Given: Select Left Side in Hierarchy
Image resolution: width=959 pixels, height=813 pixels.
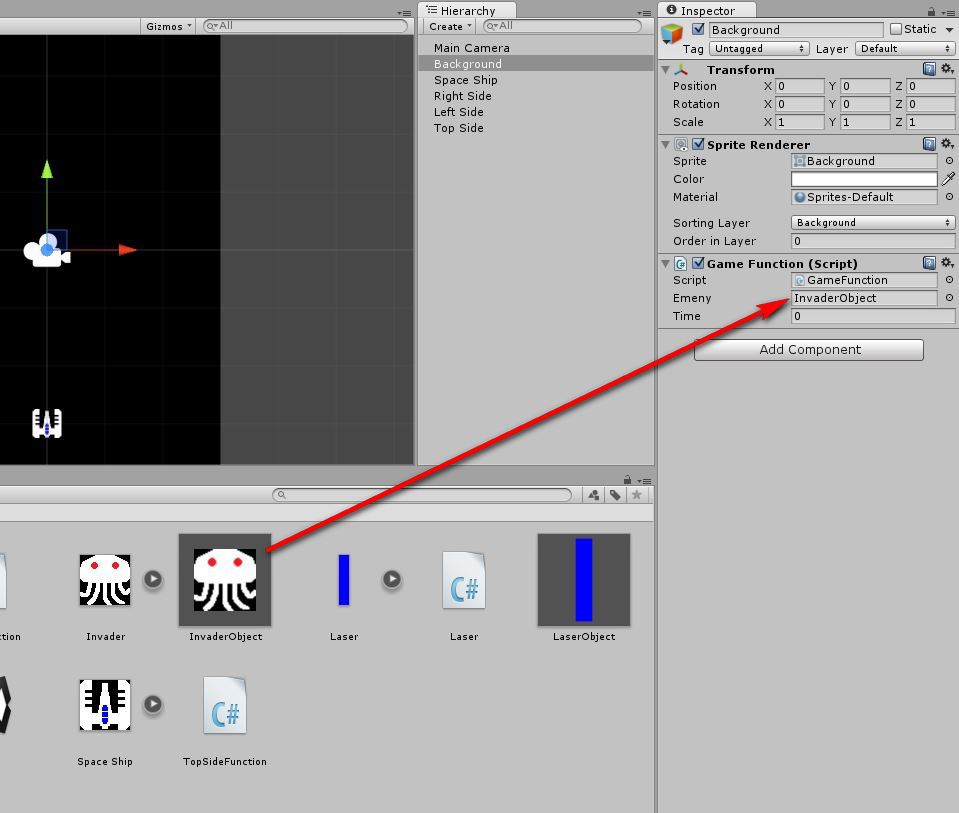Looking at the screenshot, I should click(536, 112).
